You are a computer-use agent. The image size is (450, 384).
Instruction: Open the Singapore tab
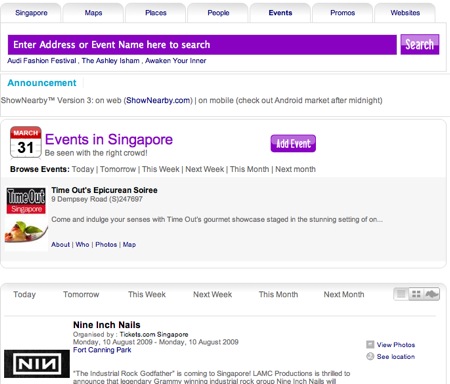31,13
